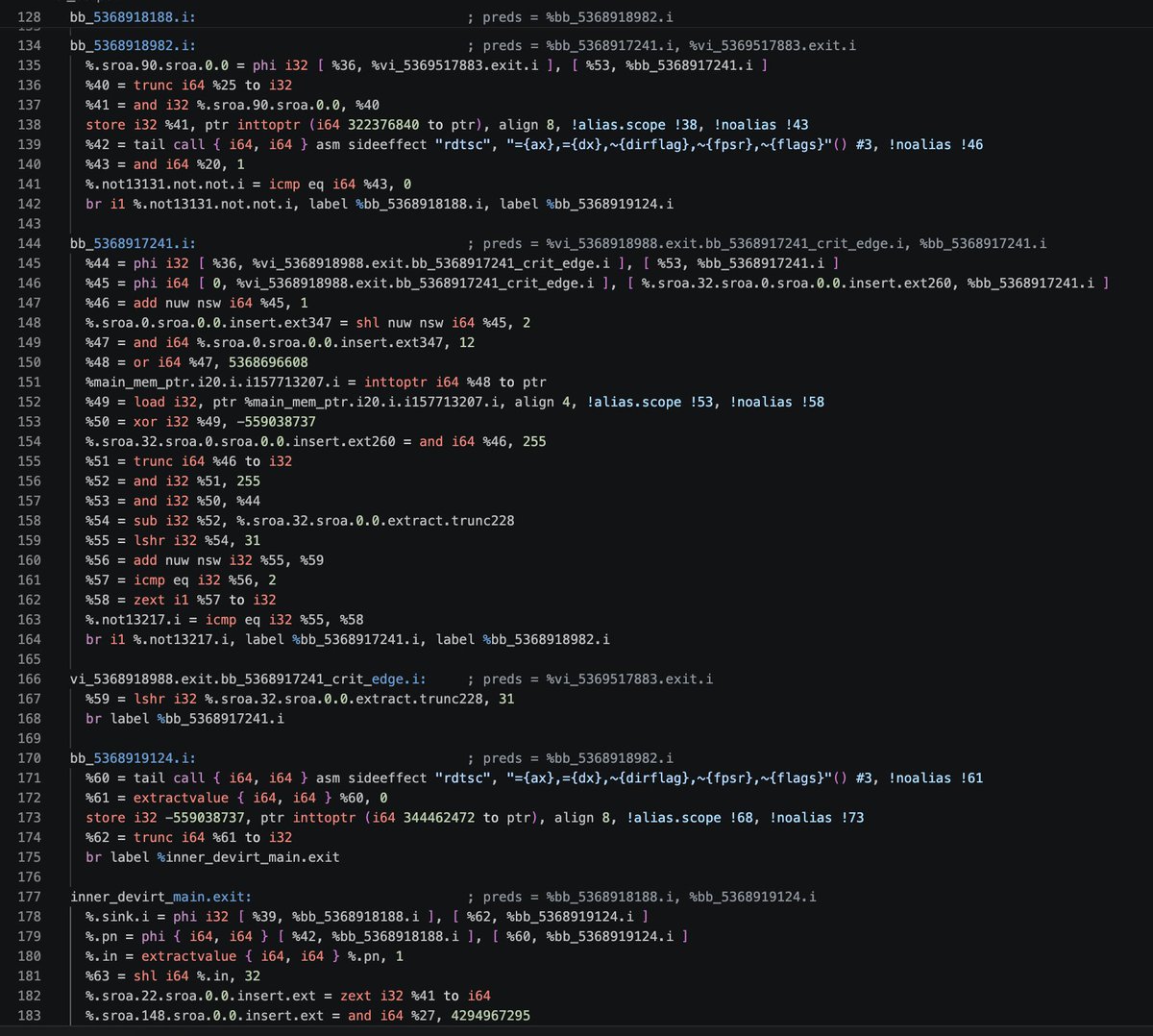
Task: Click line number 164 in the gutter
Action: point(29,639)
